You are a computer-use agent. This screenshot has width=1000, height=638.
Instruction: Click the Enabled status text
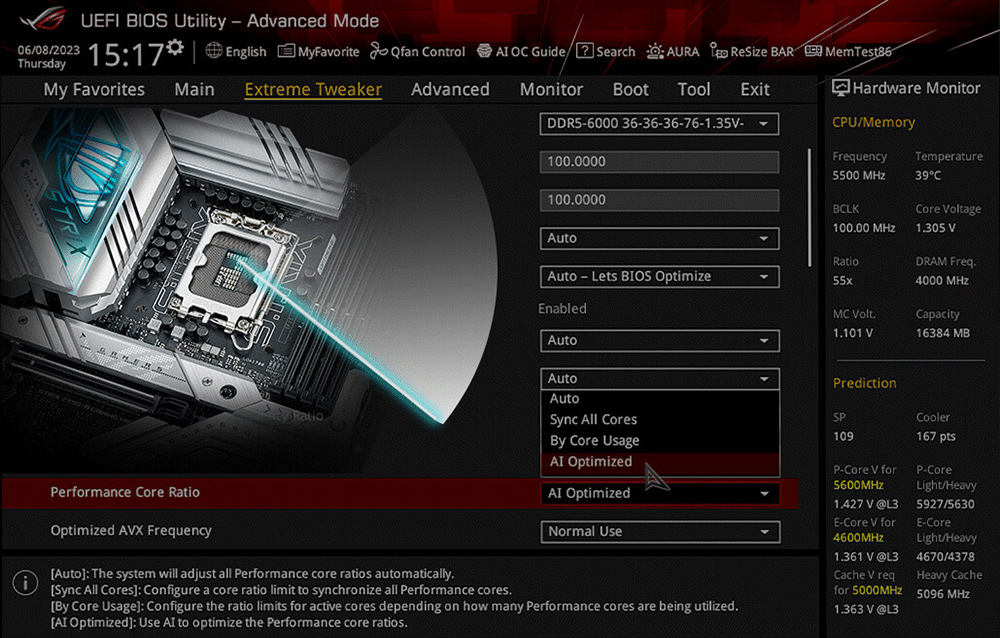pyautogui.click(x=562, y=309)
